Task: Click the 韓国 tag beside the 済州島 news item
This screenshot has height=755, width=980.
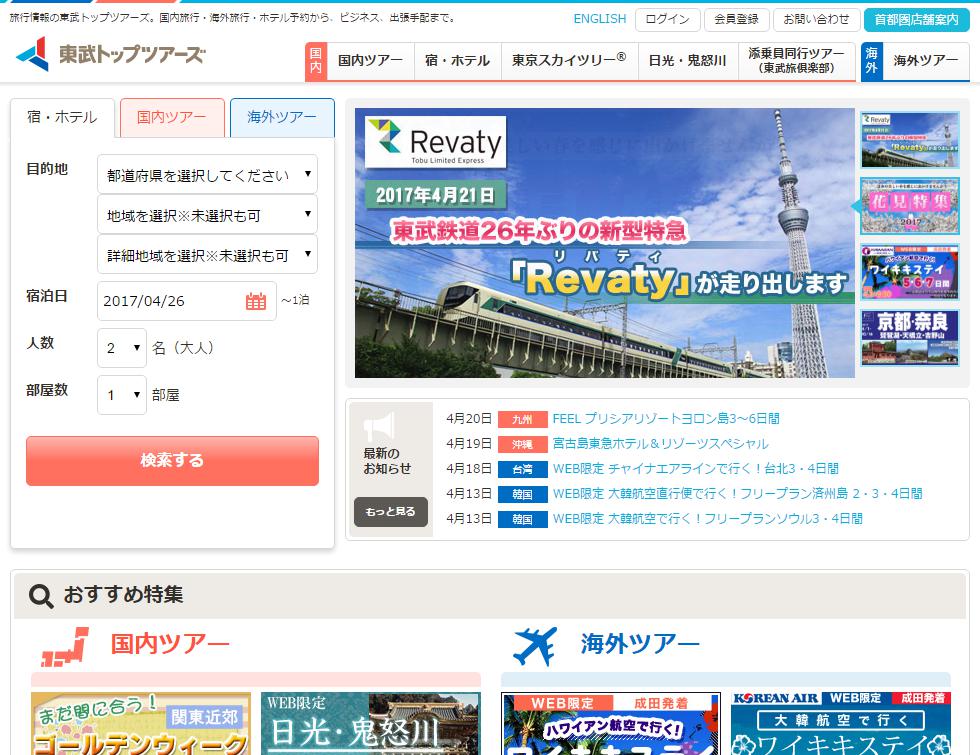Action: (522, 494)
